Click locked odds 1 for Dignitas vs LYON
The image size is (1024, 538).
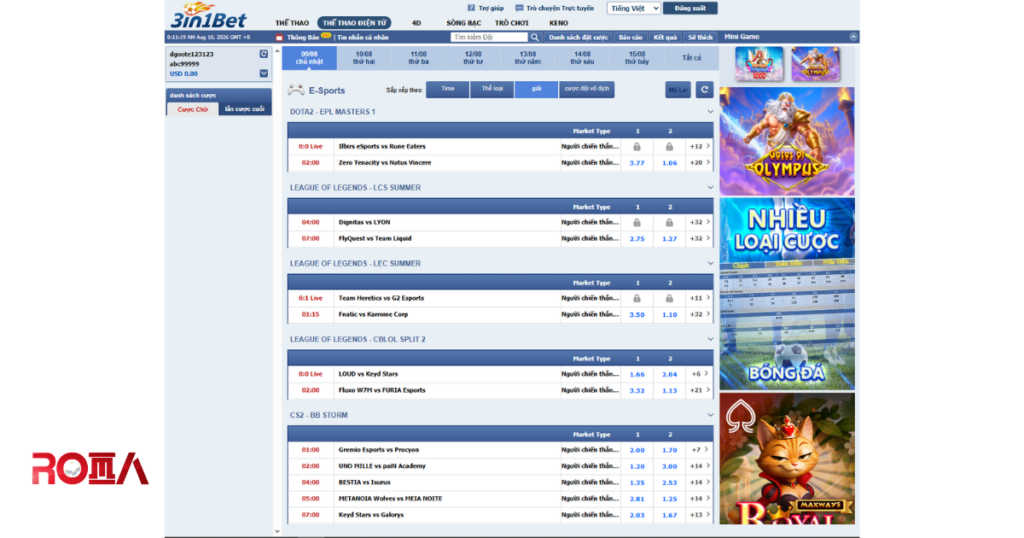pyautogui.click(x=637, y=223)
